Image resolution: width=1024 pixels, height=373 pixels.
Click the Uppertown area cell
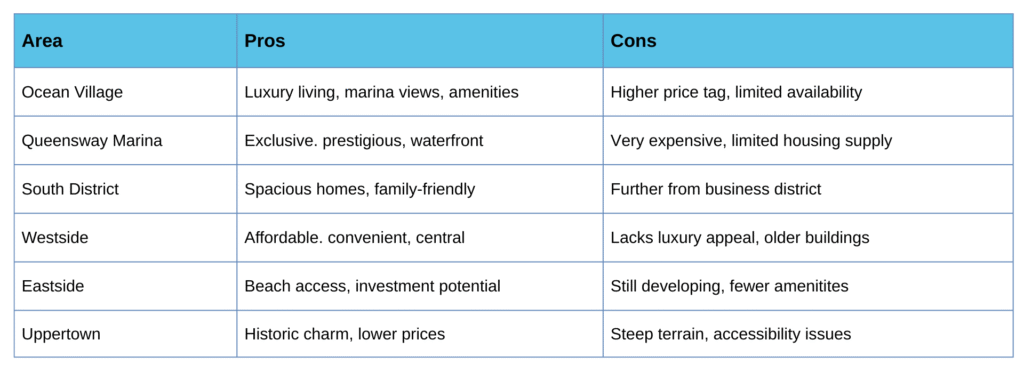[125, 334]
